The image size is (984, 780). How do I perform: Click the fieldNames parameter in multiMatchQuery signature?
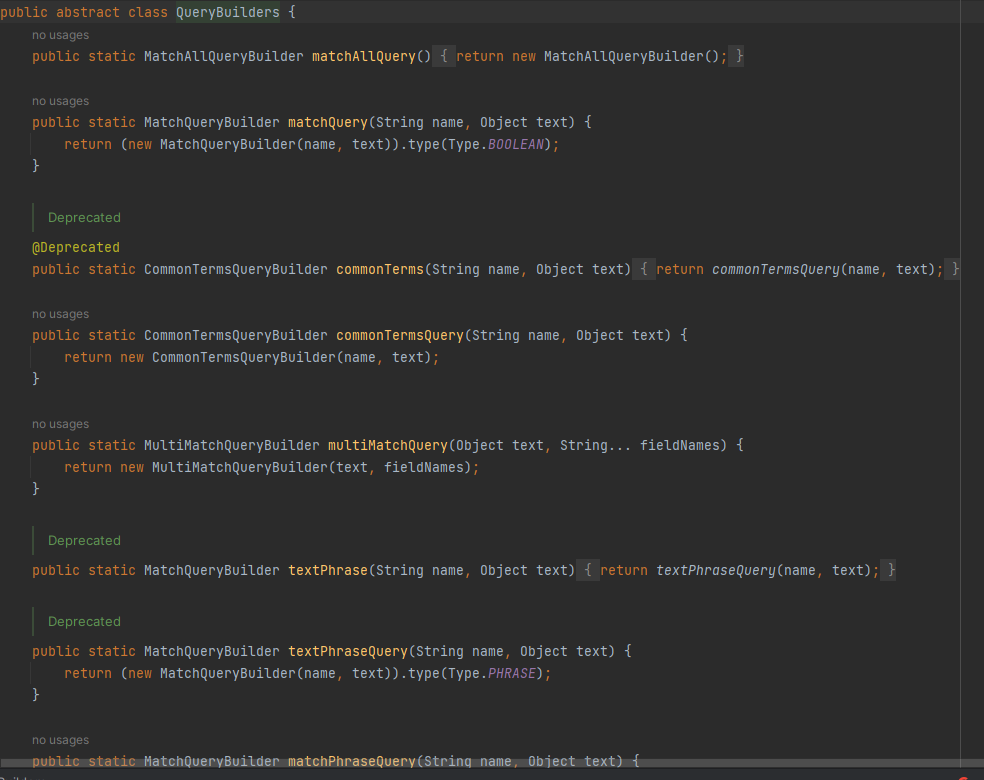(680, 446)
